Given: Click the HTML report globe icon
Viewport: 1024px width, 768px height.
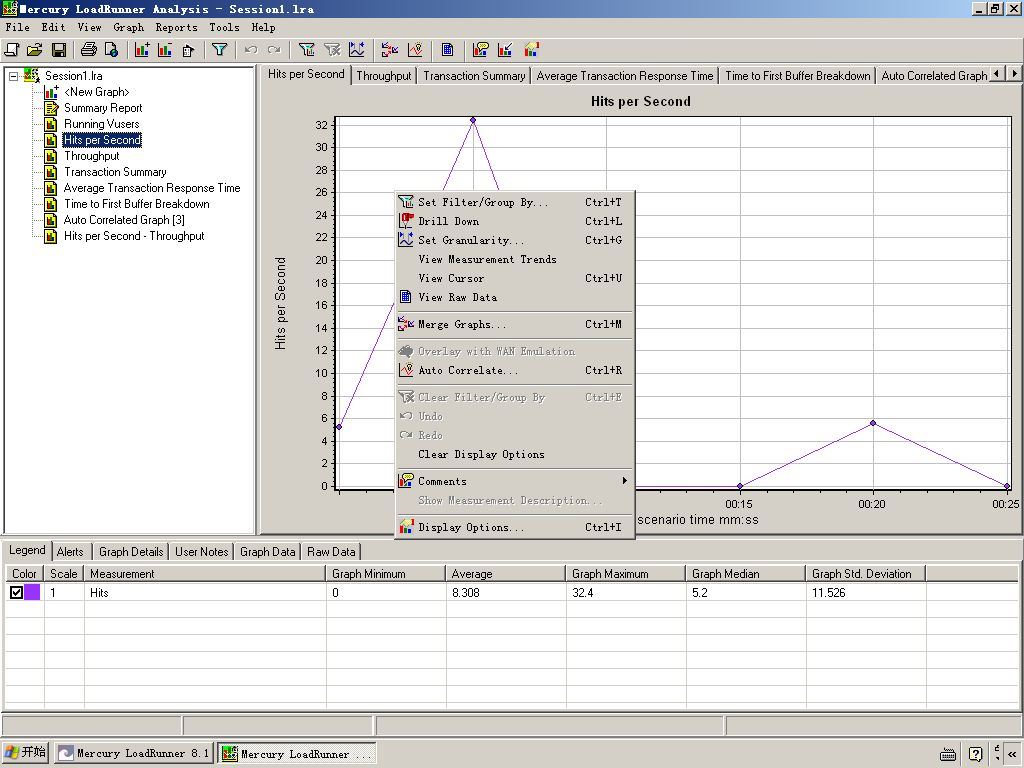Looking at the screenshot, I should (112, 50).
